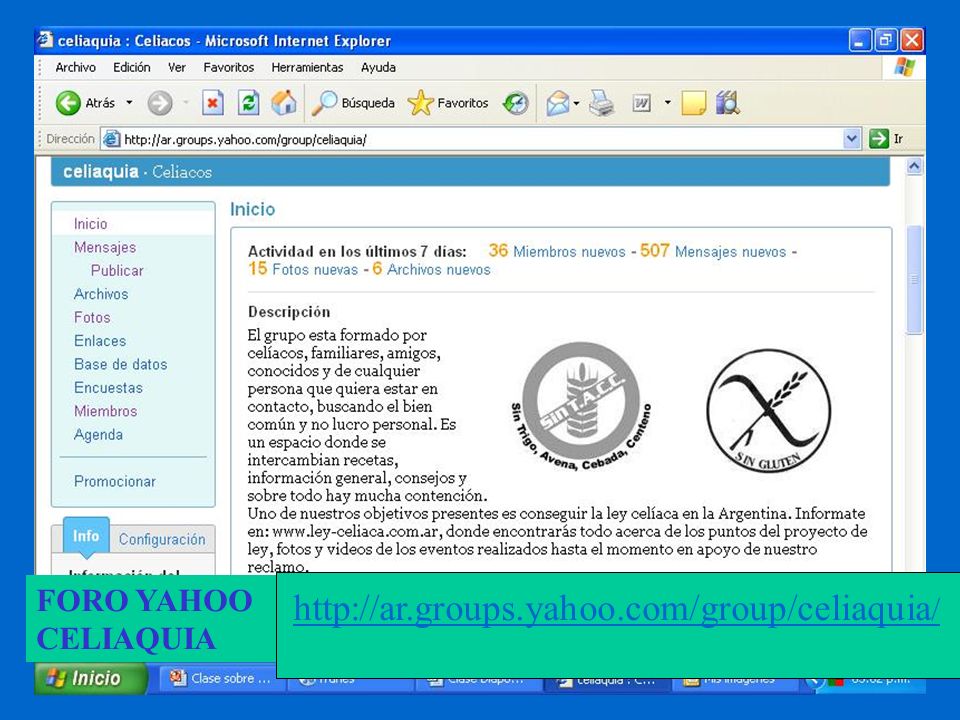Open Base de datos sidebar link

pyautogui.click(x=121, y=364)
